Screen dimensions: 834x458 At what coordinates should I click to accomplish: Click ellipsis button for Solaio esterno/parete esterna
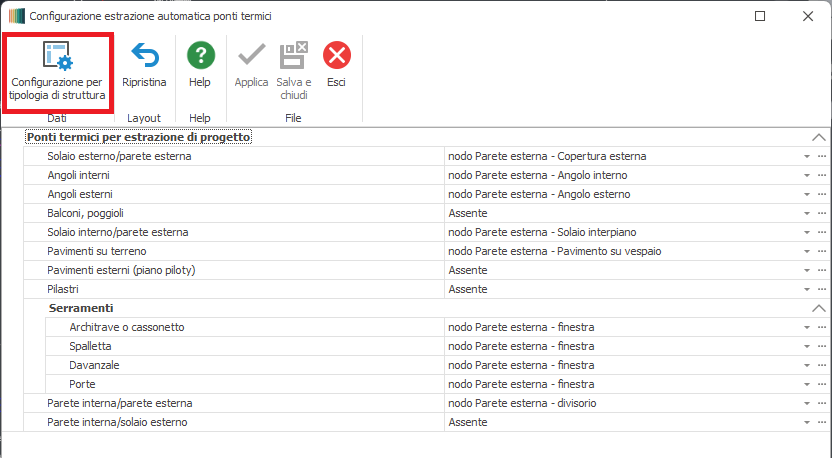pyautogui.click(x=822, y=157)
